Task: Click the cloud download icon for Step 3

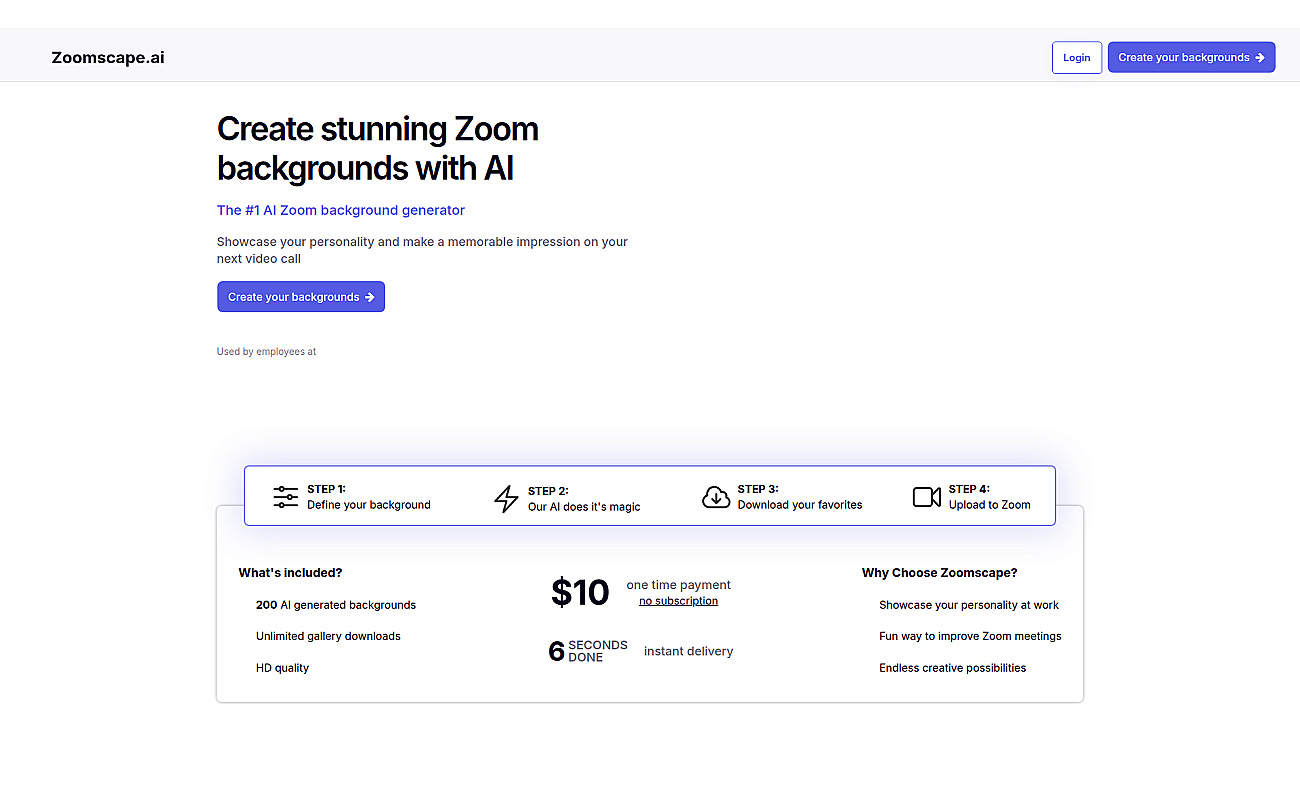Action: click(x=716, y=497)
